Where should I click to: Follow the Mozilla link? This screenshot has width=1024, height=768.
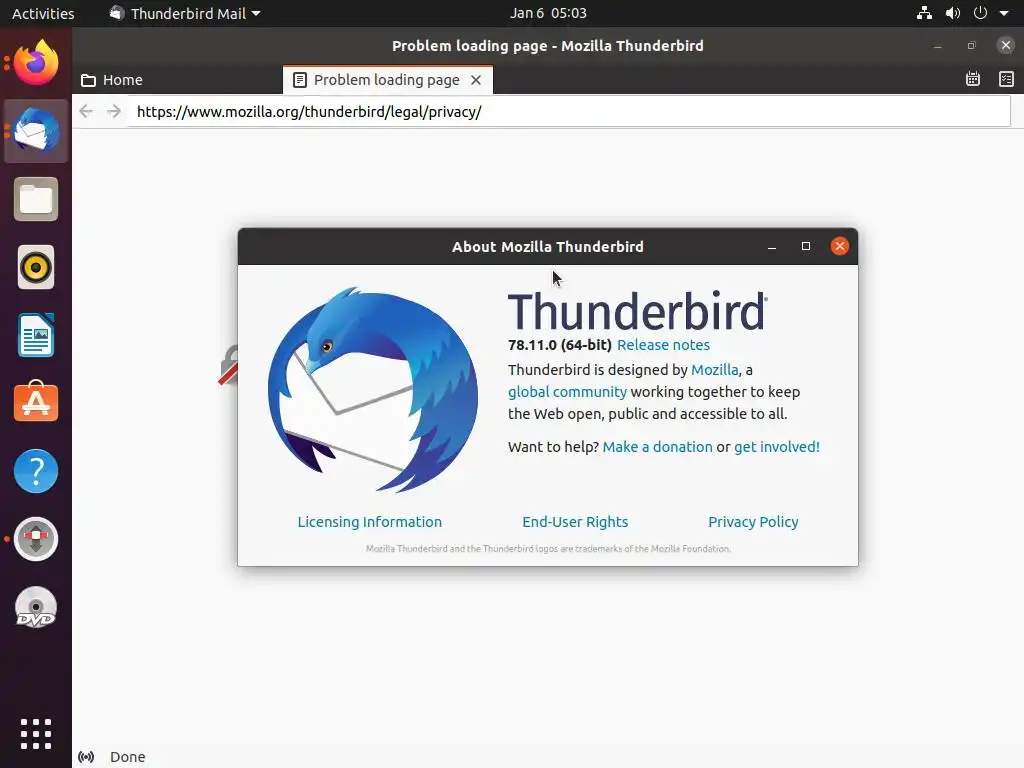(x=714, y=370)
